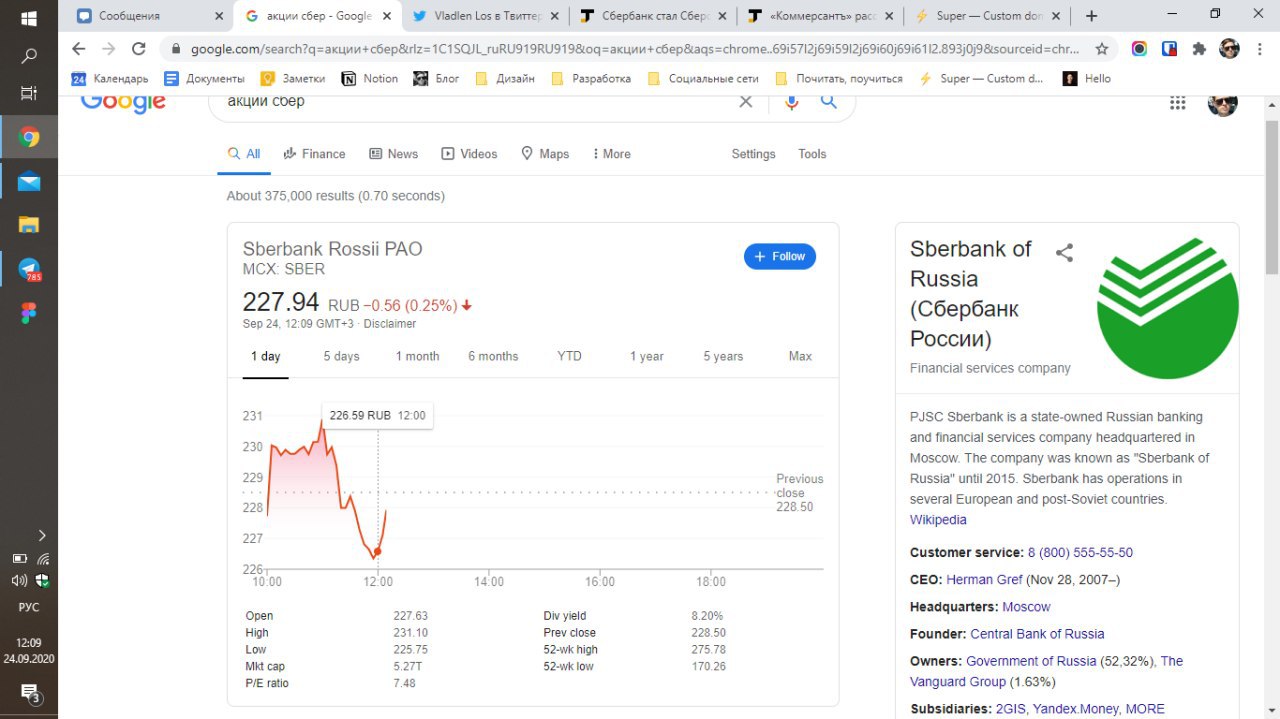
Task: Start voice search with the microphone icon
Action: click(x=792, y=101)
